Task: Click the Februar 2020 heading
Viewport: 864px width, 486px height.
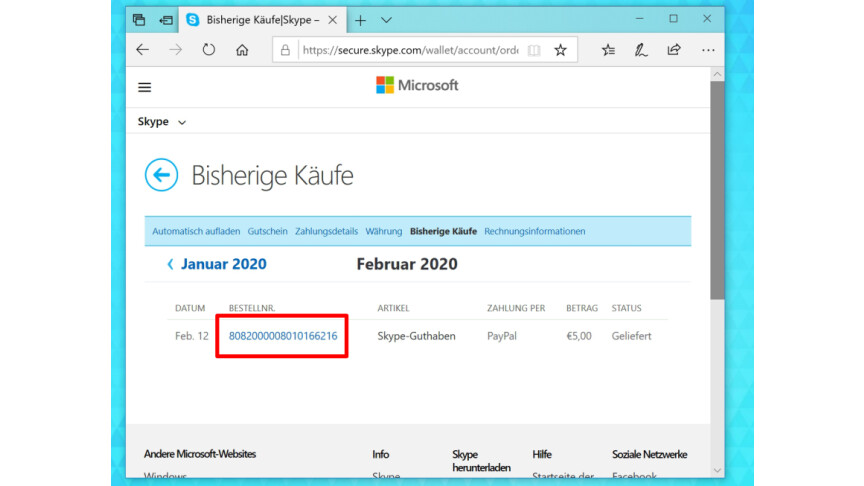Action: click(x=407, y=264)
